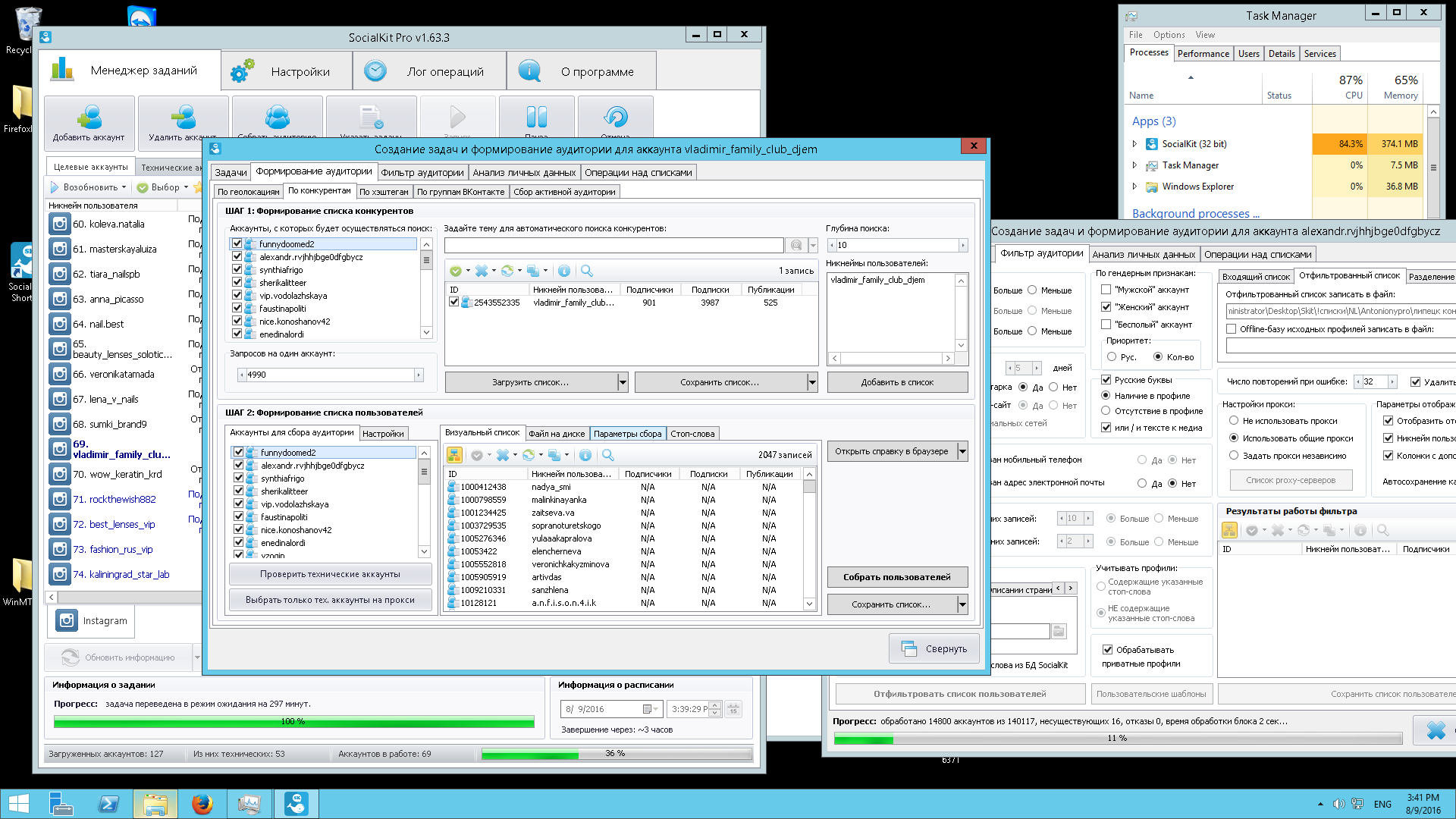Click Свернуть button
The height and width of the screenshot is (819, 1456).
tap(934, 648)
